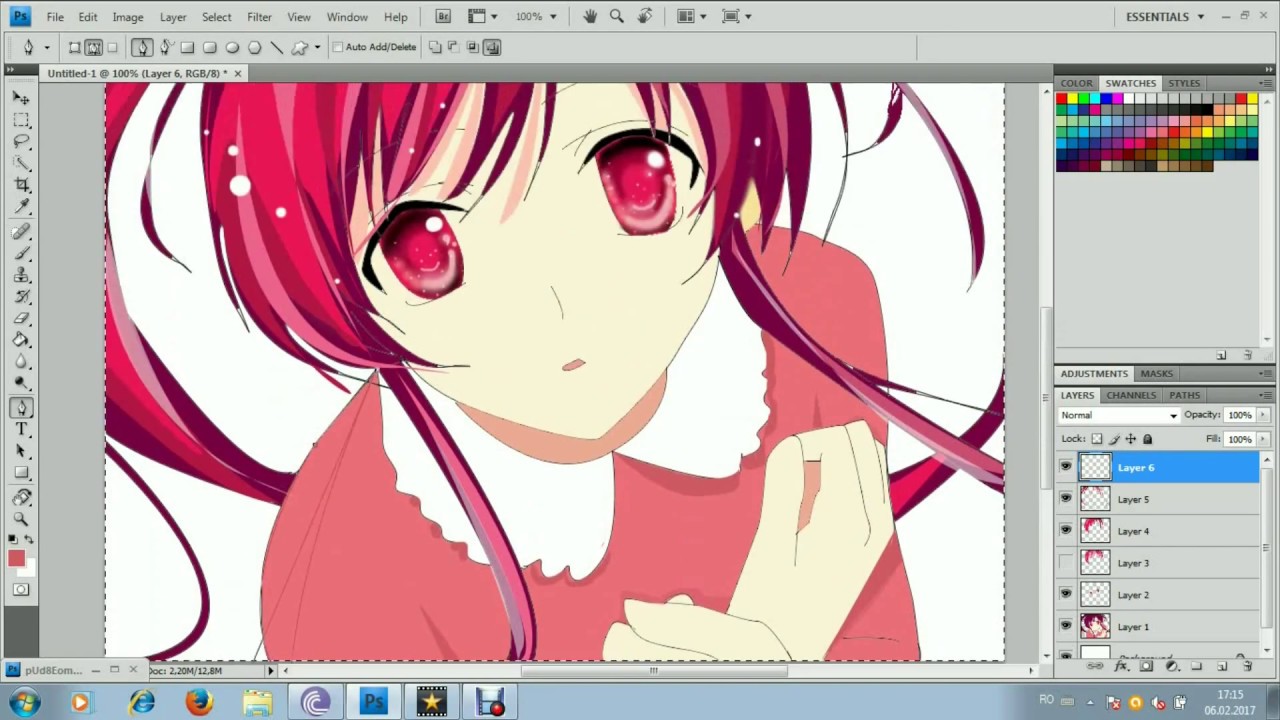Hide Layer 6 visibility eye
1280x720 pixels.
(x=1066, y=467)
